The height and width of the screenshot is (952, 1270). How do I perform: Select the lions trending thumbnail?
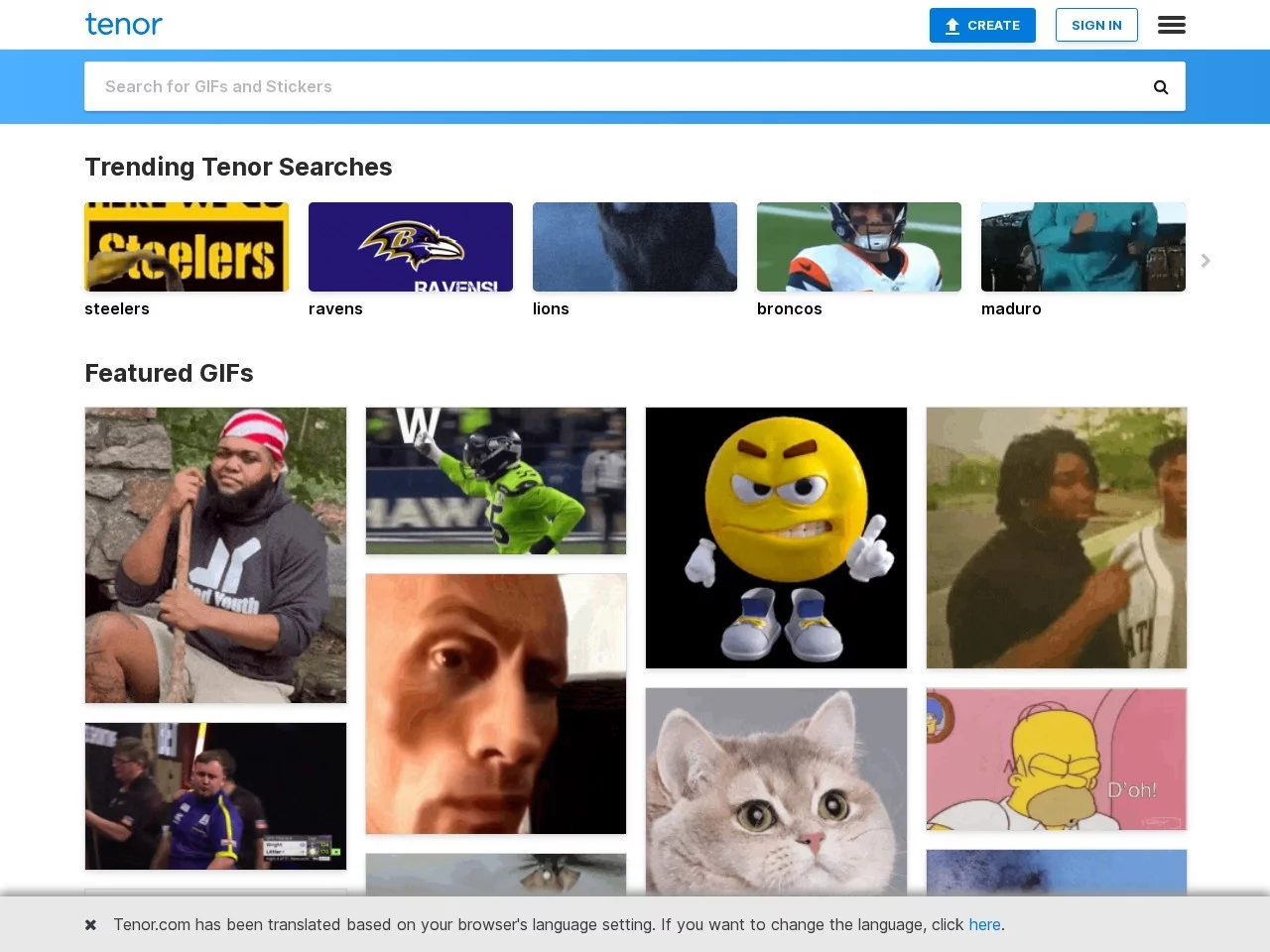pos(635,247)
